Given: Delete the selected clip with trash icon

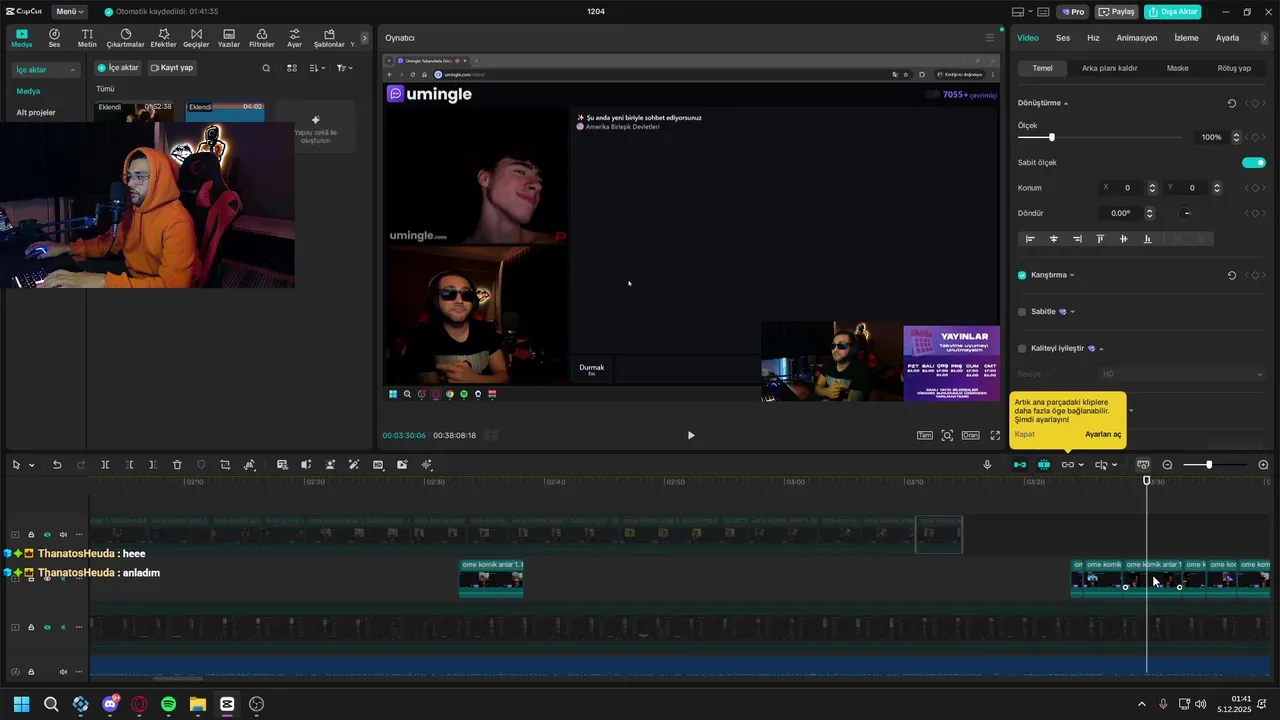Looking at the screenshot, I should (177, 465).
